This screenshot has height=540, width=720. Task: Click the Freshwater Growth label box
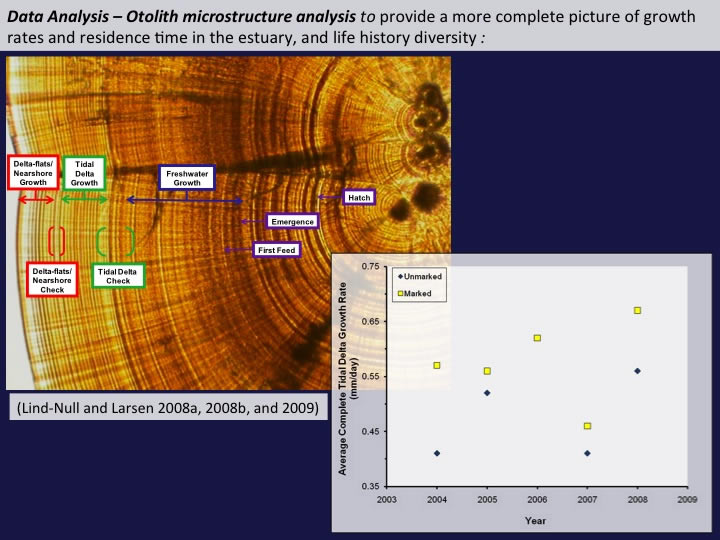pyautogui.click(x=187, y=177)
